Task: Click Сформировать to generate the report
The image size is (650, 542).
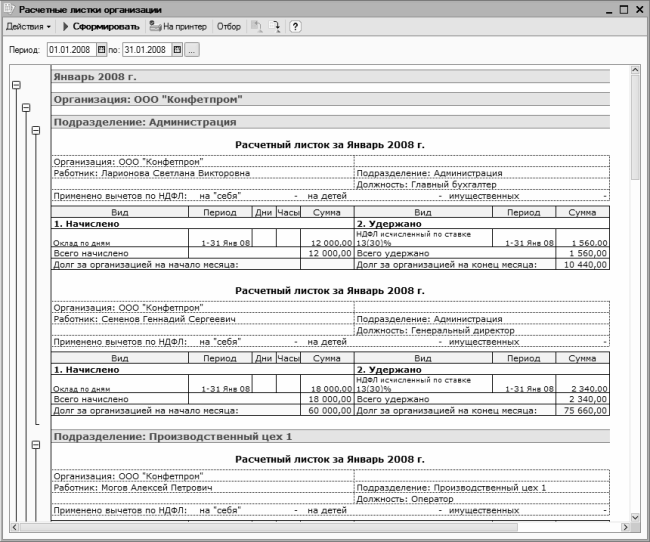Action: (x=100, y=26)
